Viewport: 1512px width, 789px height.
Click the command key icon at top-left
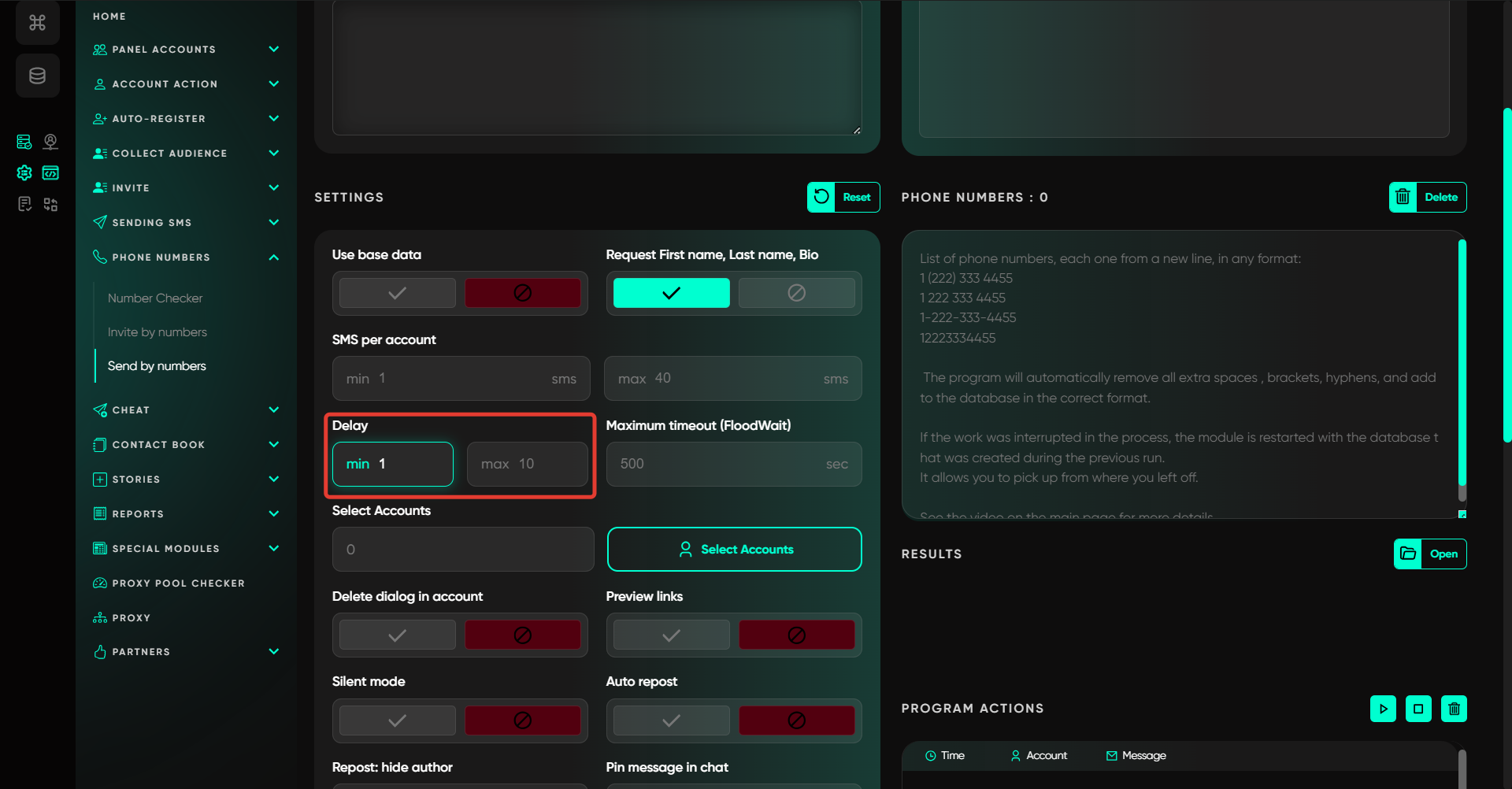point(37,23)
